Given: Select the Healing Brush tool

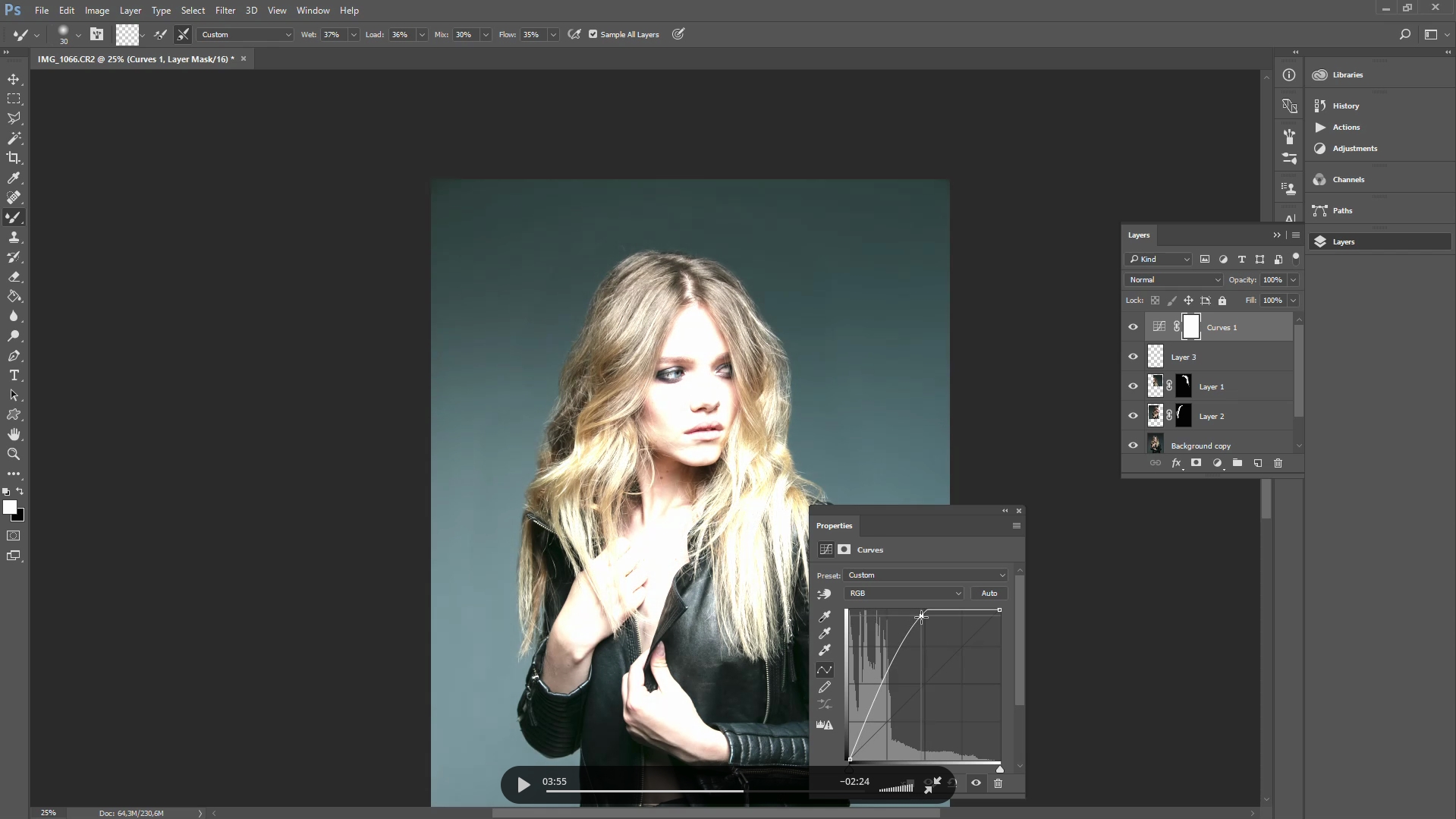Looking at the screenshot, I should click(14, 197).
